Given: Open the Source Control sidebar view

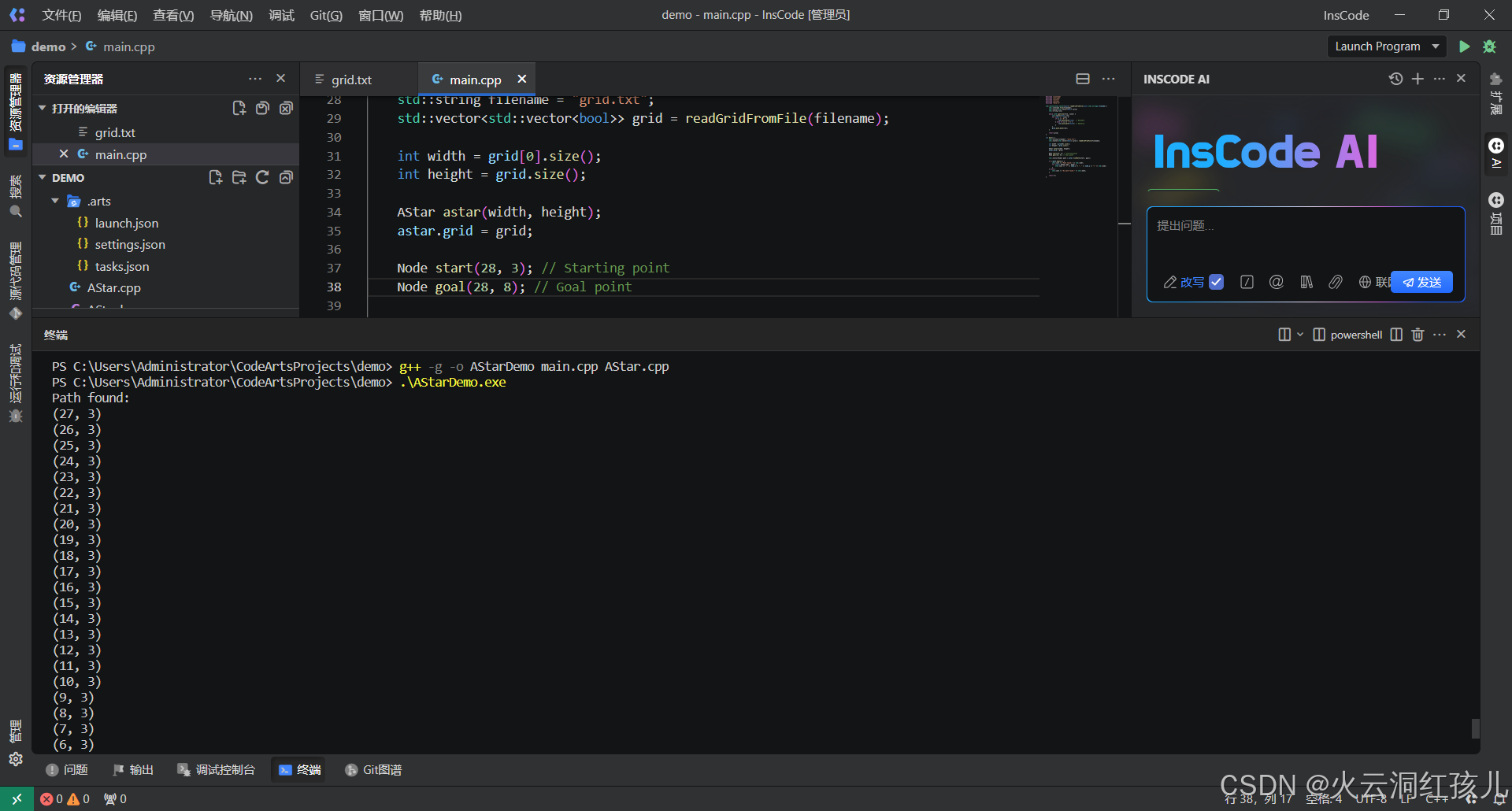Looking at the screenshot, I should pos(16,280).
